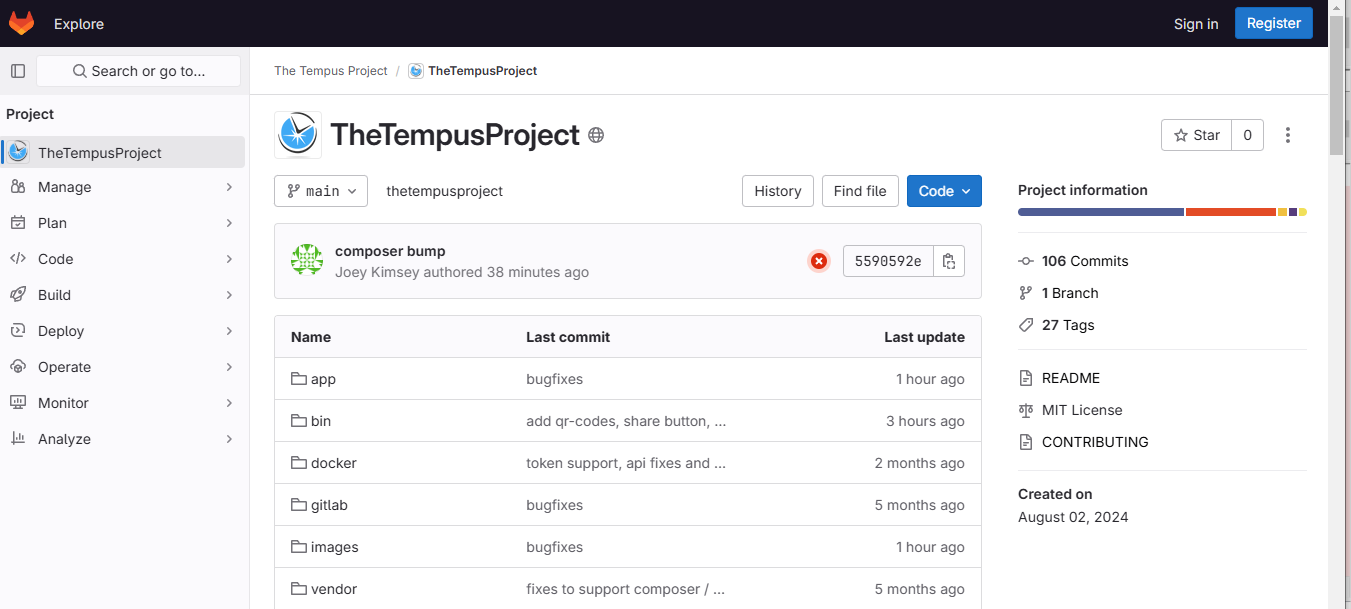Click the large project clock logo
Viewport: 1351px width, 609px height.
click(x=298, y=135)
